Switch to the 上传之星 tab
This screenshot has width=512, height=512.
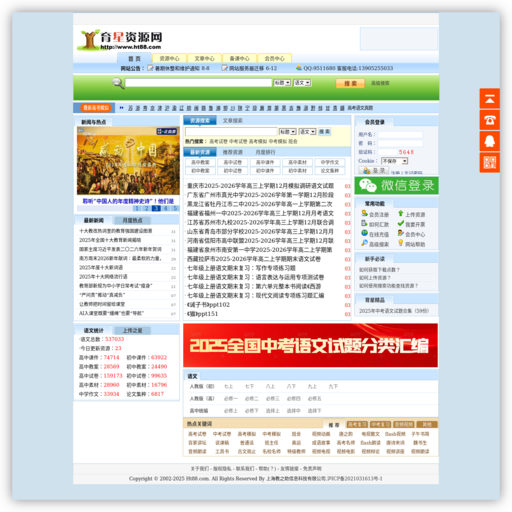[132, 330]
